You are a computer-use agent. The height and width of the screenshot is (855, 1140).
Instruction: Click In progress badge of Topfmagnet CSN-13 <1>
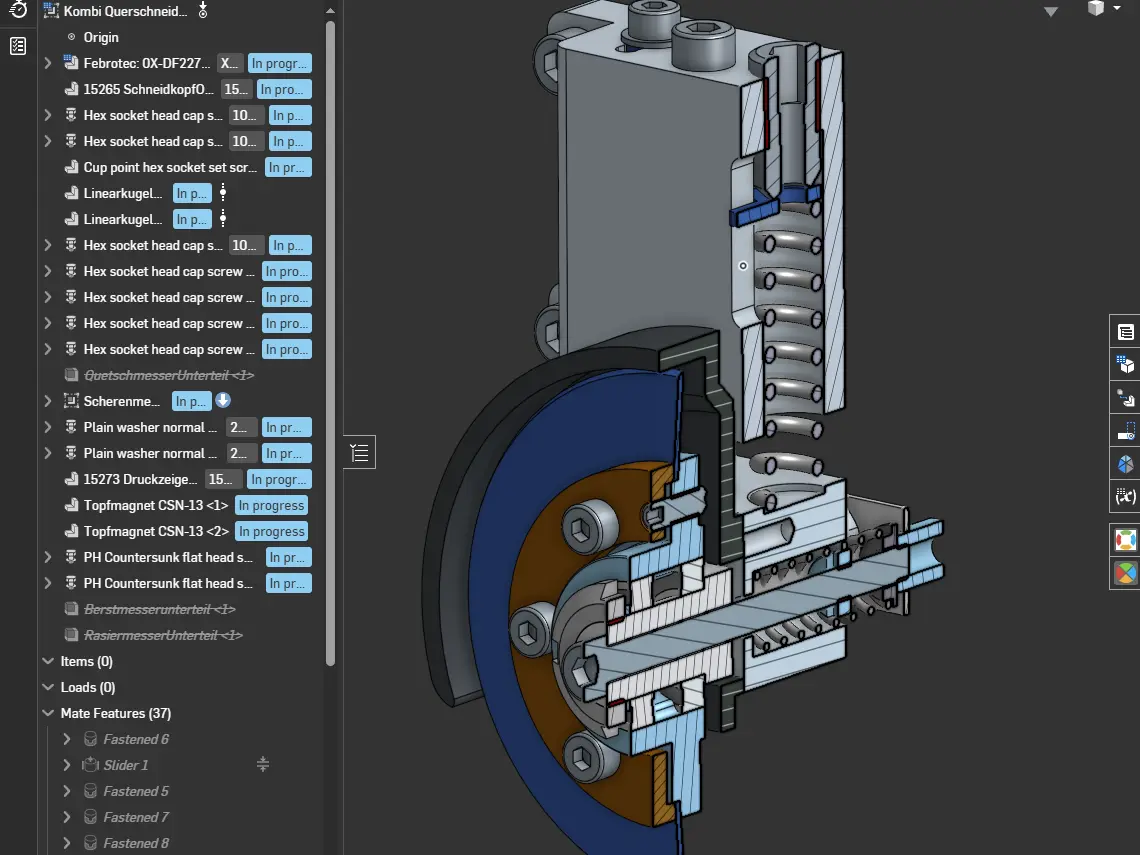pos(271,505)
